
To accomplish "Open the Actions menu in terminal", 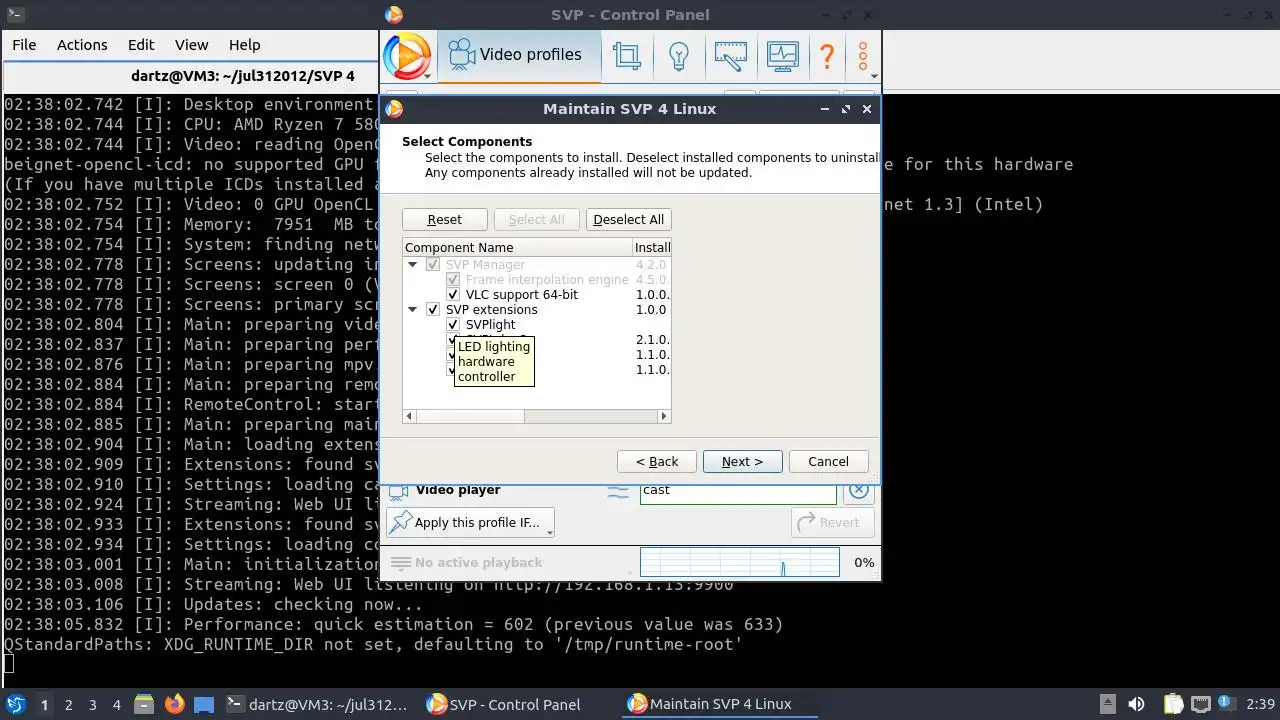I will 82,45.
